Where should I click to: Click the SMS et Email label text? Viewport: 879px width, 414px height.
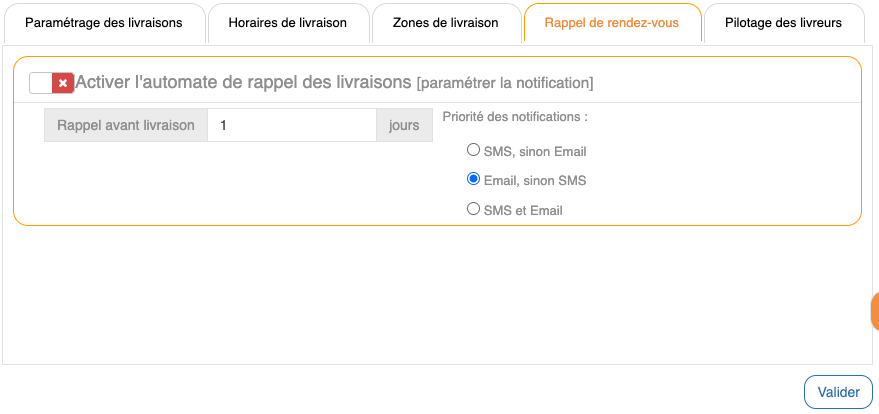[523, 211]
